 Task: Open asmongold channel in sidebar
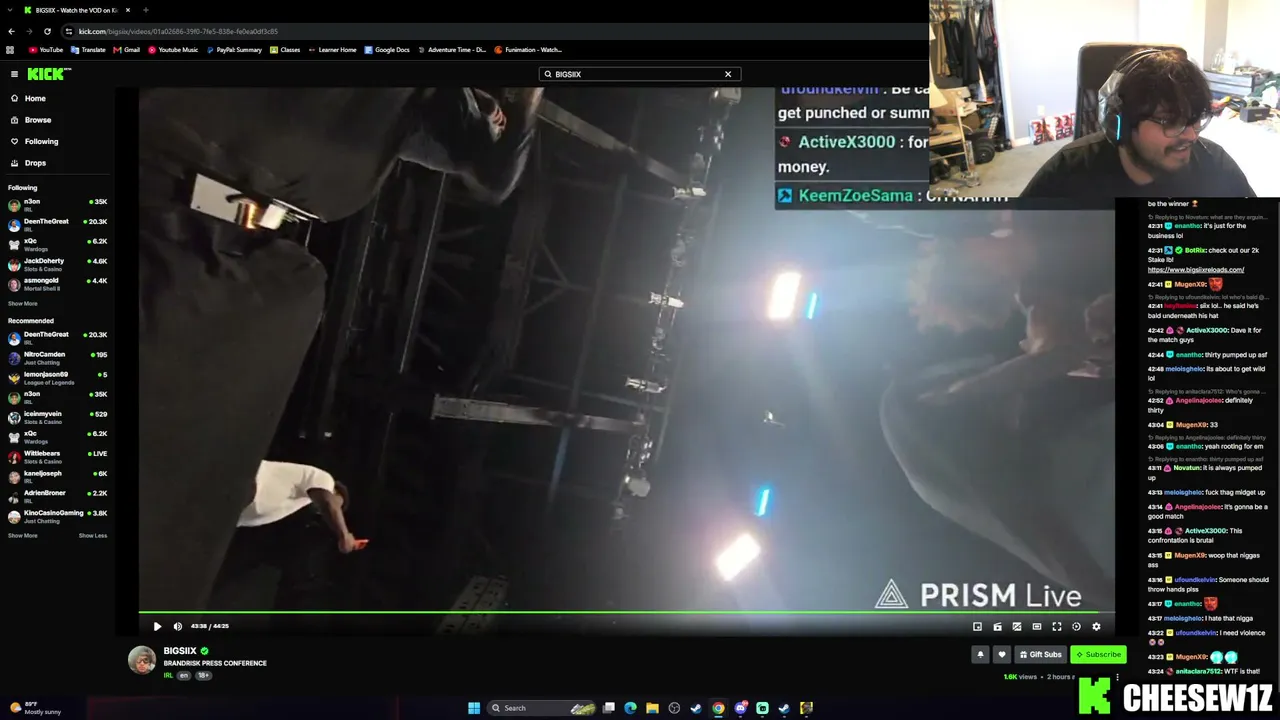click(57, 284)
